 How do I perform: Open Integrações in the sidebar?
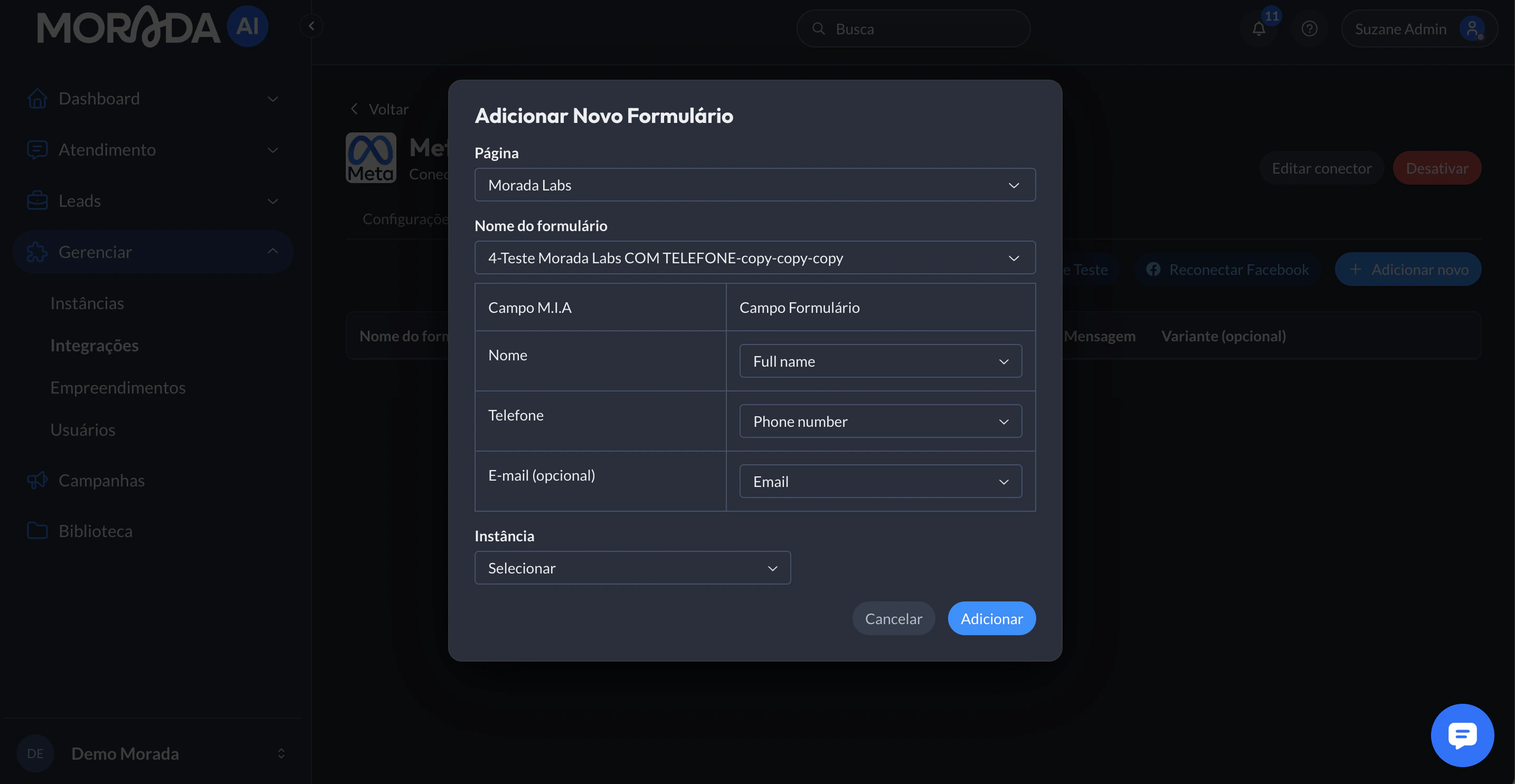click(x=94, y=345)
